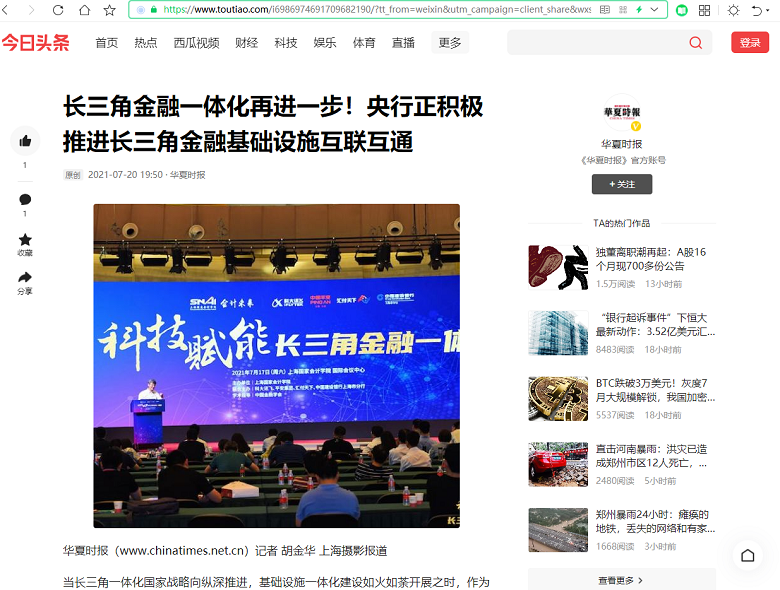780x590 pixels.
Task: Click the share arrow icon
Action: pyautogui.click(x=25, y=277)
